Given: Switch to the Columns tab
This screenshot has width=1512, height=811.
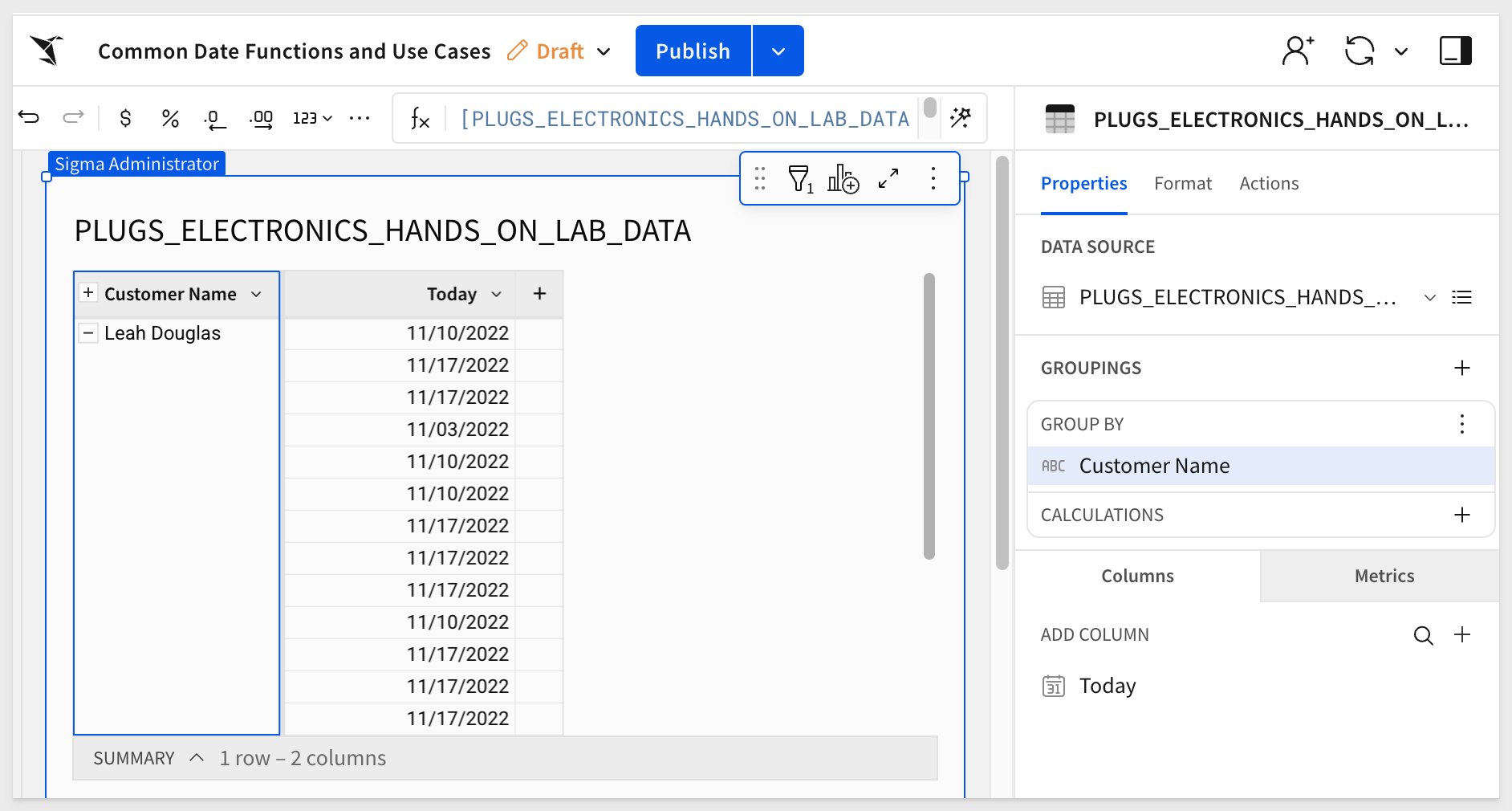Looking at the screenshot, I should pos(1137,576).
